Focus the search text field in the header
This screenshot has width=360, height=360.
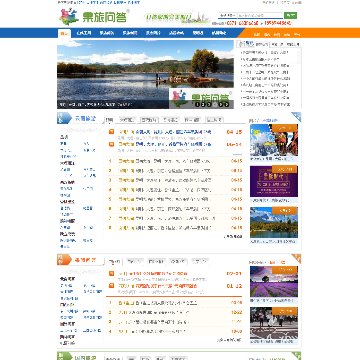[260, 15]
